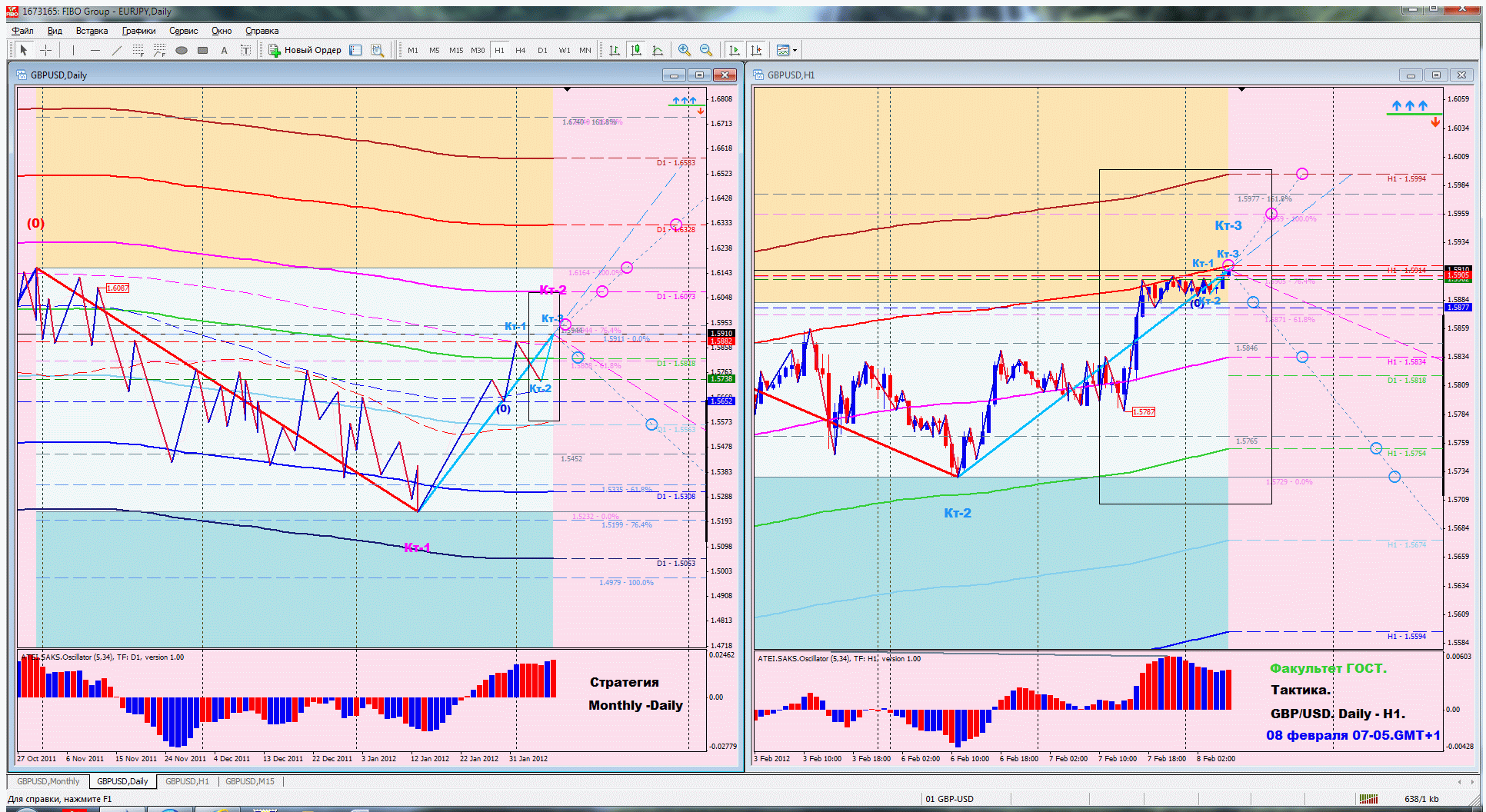The image size is (1486, 812).
Task: Select the cursor arrow tool
Action: pos(24,50)
